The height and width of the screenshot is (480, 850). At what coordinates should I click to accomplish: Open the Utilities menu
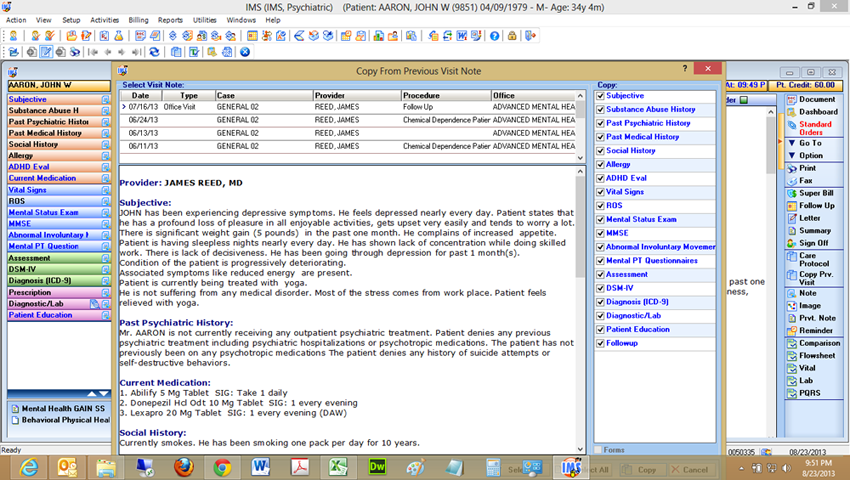pyautogui.click(x=204, y=20)
